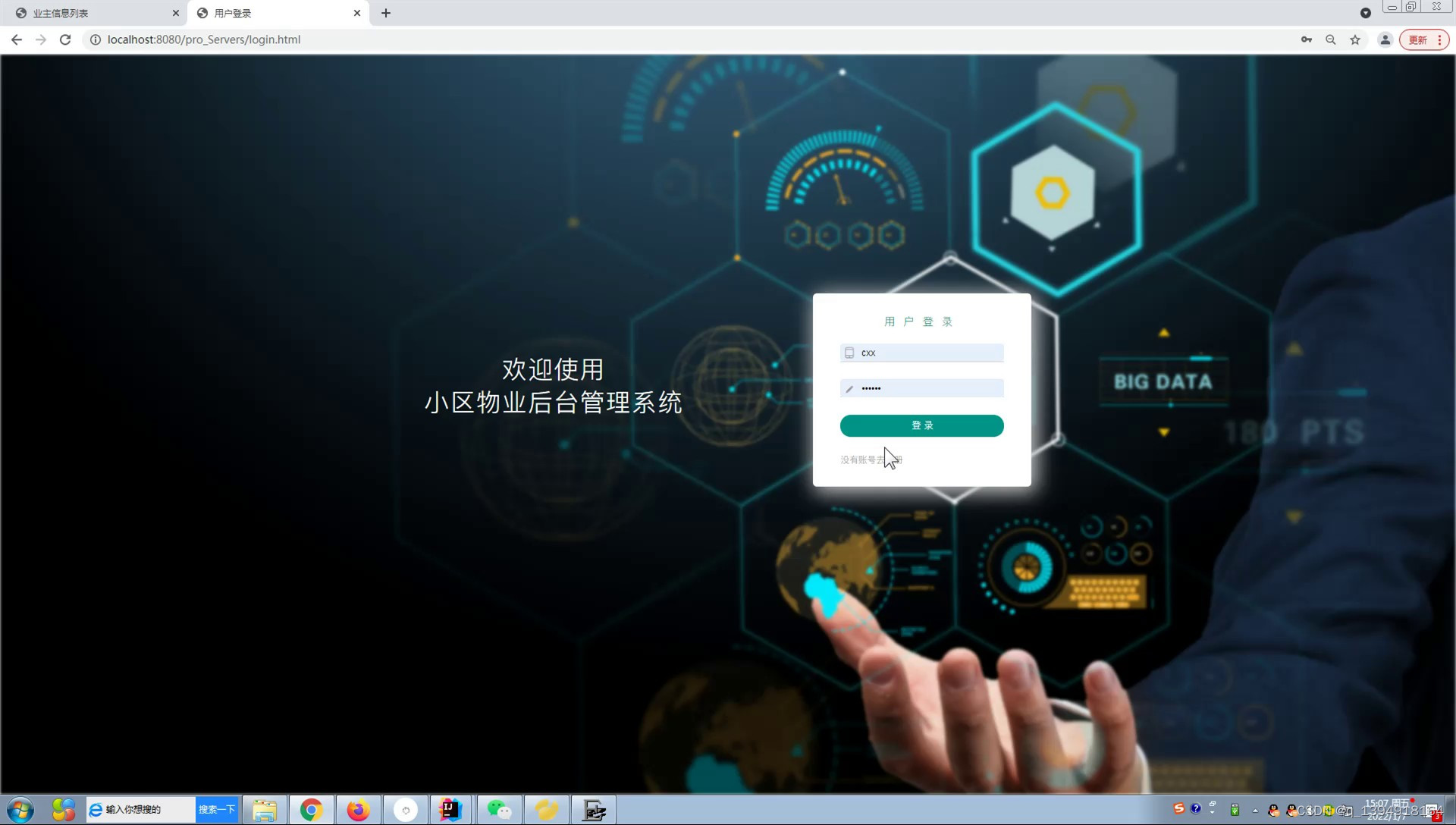1456x825 pixels.
Task: Go forward in browser history
Action: (41, 39)
